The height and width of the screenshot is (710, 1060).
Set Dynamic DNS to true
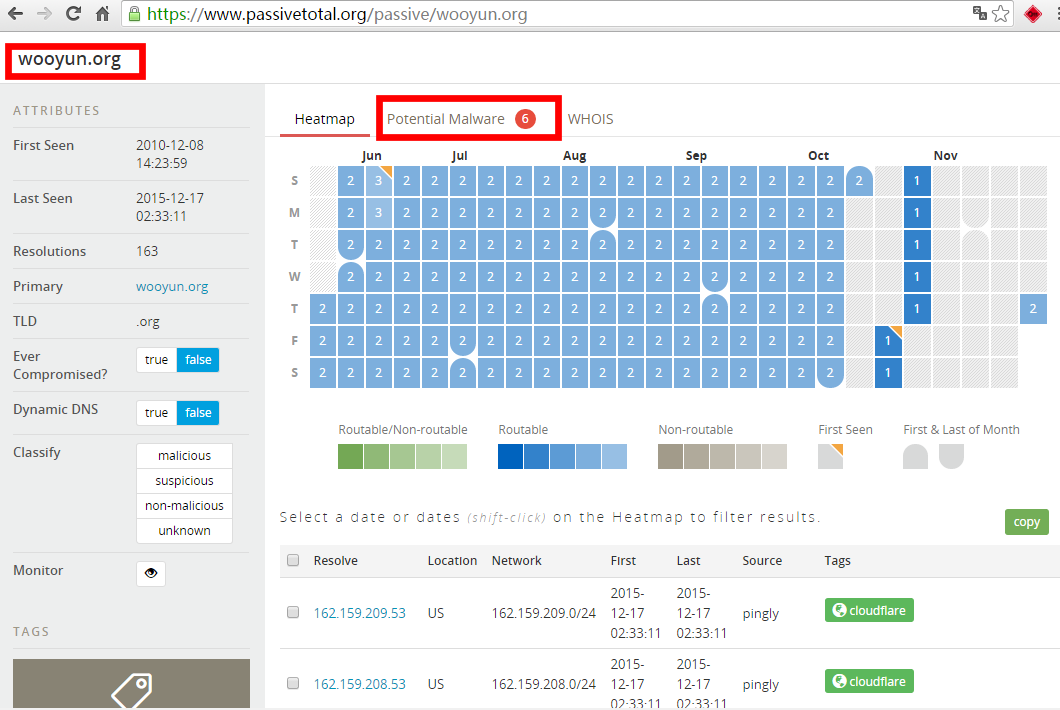click(156, 412)
